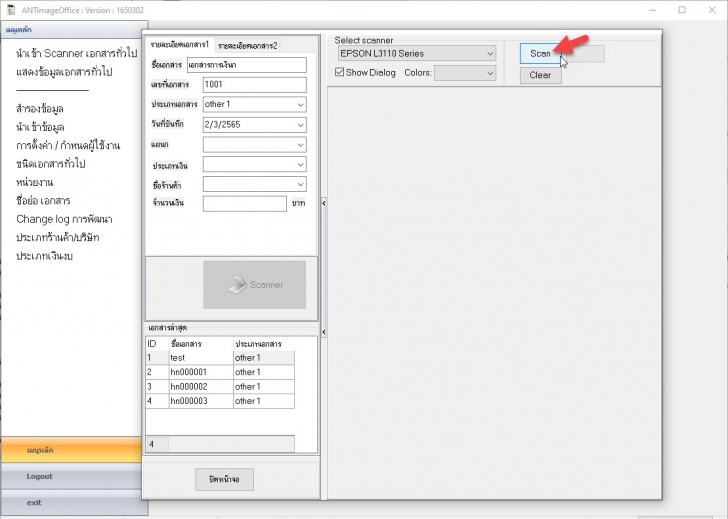Open the Colors dropdown

[465, 73]
